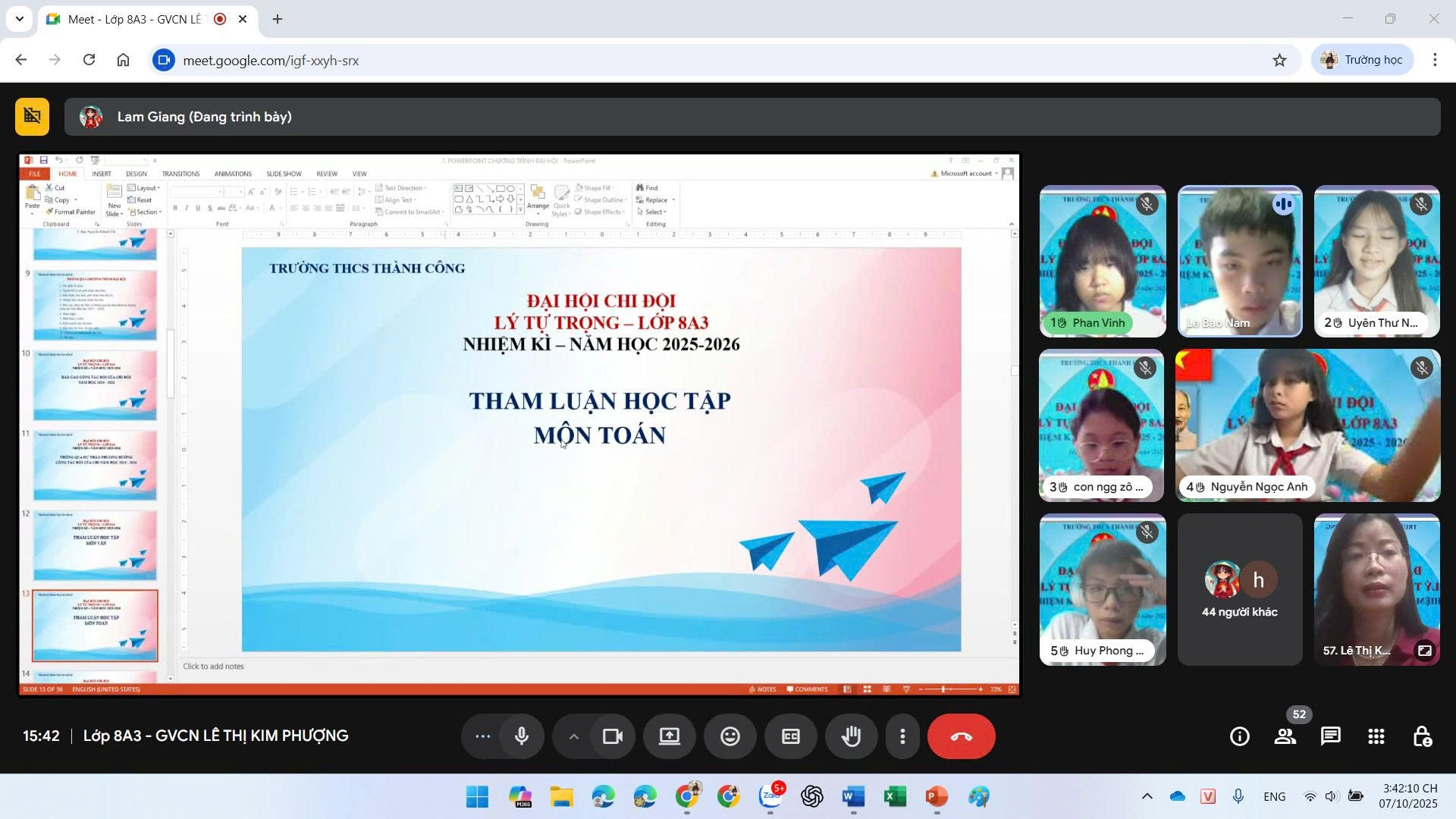The width and height of the screenshot is (1456, 819).
Task: Open emoji reactions in Meet
Action: [x=730, y=736]
